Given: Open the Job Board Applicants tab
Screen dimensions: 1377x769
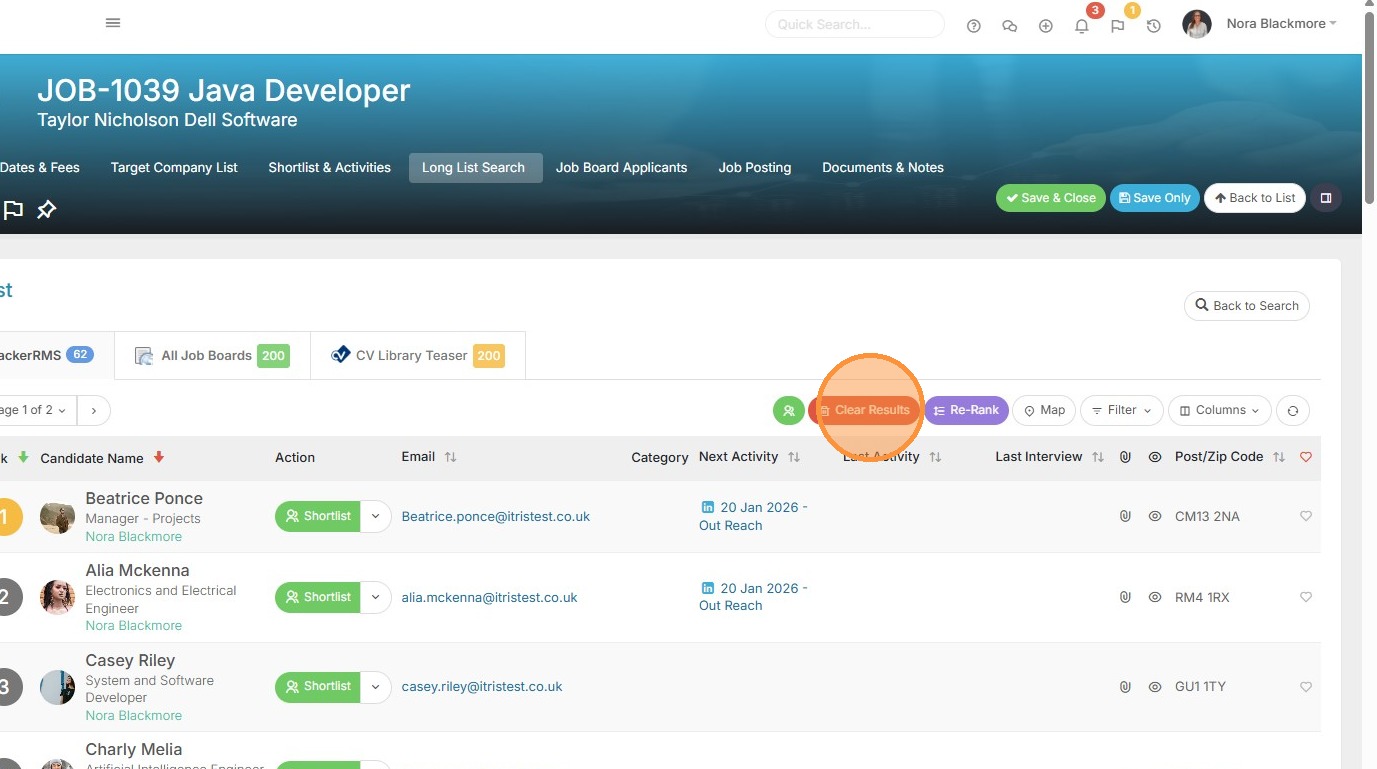Looking at the screenshot, I should [621, 168].
